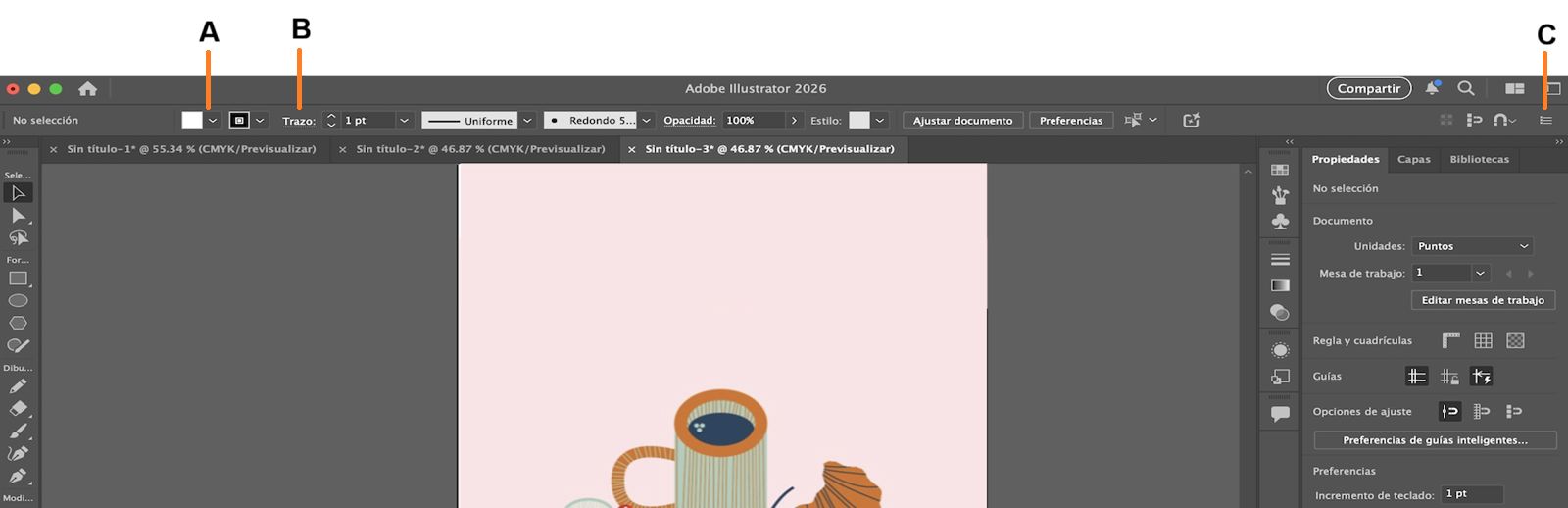The width and height of the screenshot is (1568, 508).
Task: Open the Appearance panel icon
Action: (1280, 350)
